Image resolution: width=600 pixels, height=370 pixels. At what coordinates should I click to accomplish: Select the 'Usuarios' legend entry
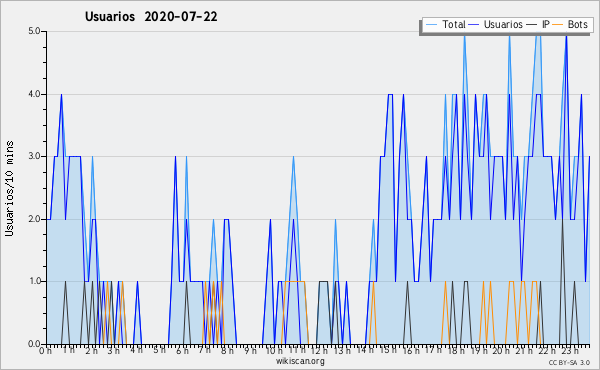tap(503, 24)
